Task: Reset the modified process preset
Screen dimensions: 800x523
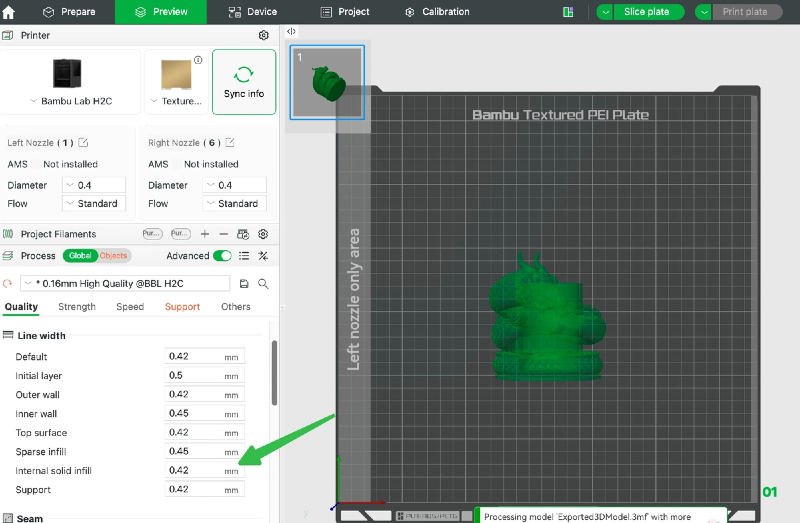Action: 8,283
